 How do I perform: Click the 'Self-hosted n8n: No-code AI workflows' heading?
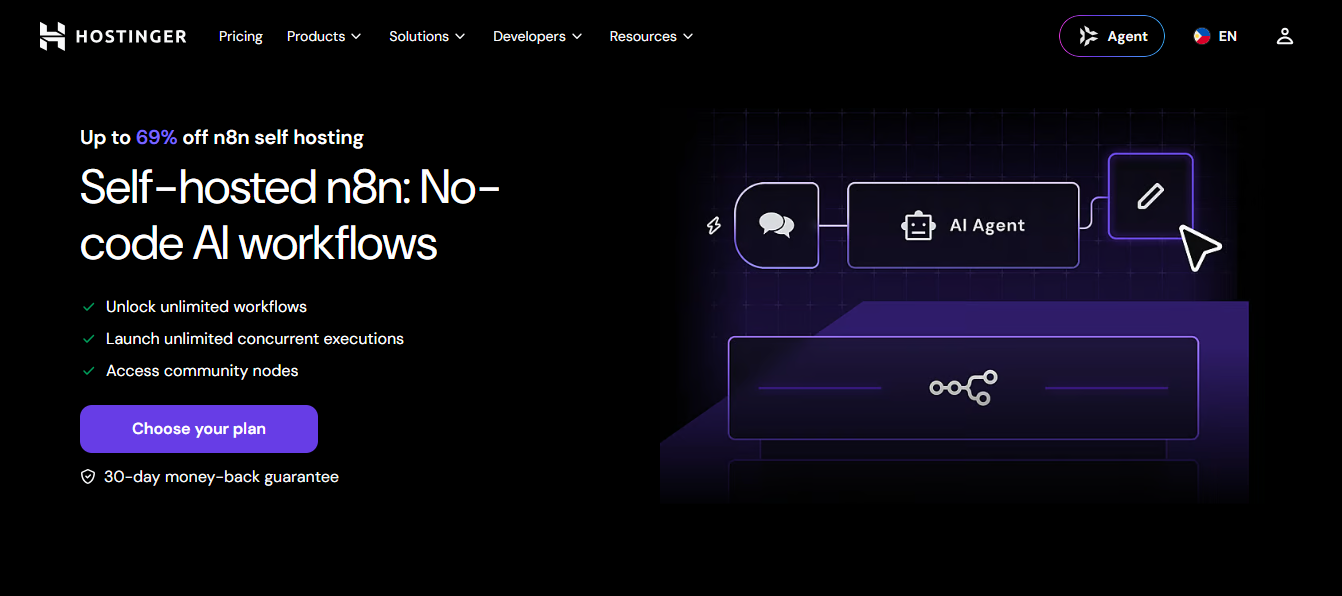pyautogui.click(x=290, y=215)
